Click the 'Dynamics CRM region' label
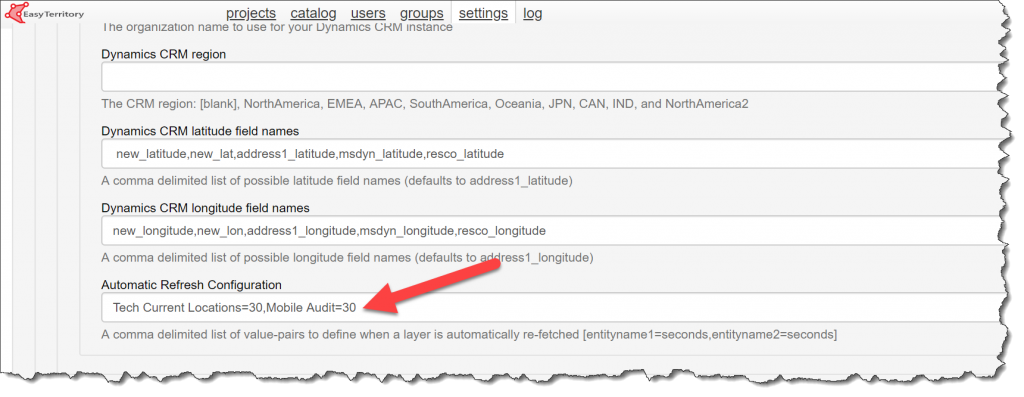 [x=163, y=55]
